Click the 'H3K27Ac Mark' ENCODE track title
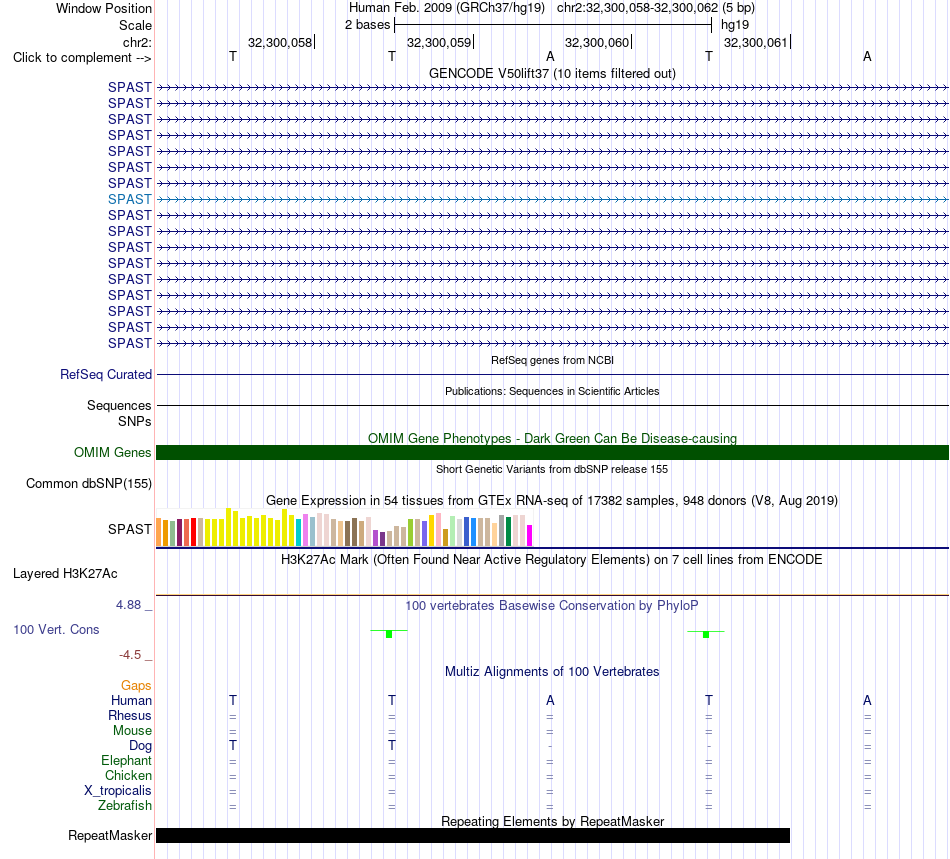The height and width of the screenshot is (859, 950). click(x=552, y=559)
